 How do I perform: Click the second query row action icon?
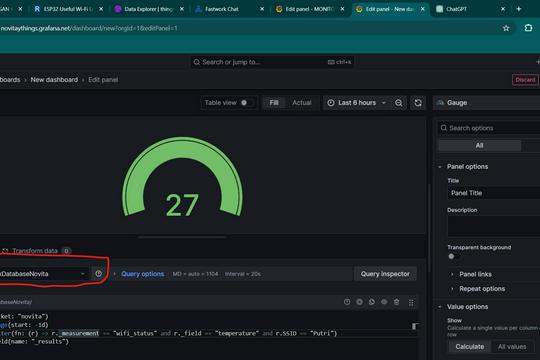coord(359,302)
